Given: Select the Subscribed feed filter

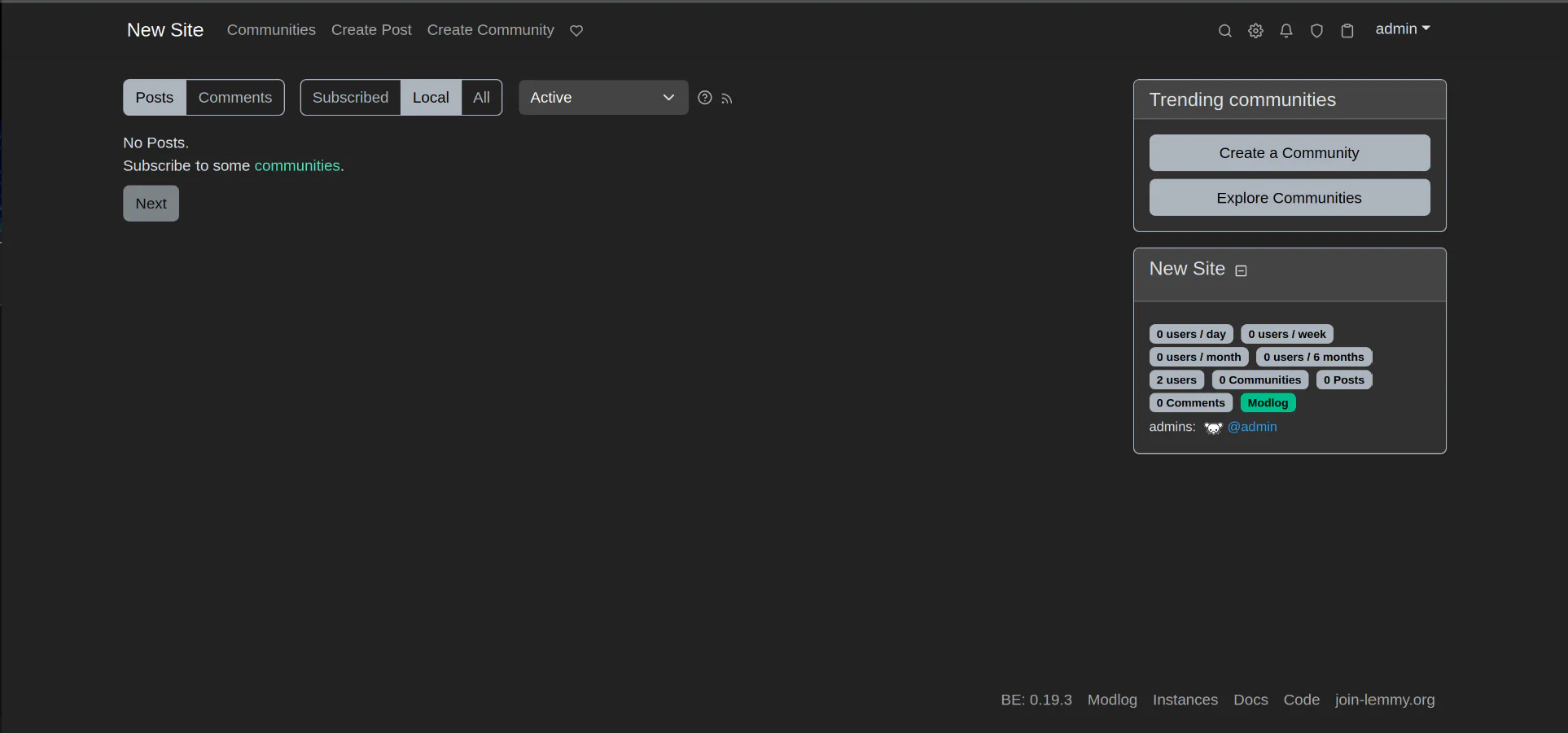Looking at the screenshot, I should point(350,97).
